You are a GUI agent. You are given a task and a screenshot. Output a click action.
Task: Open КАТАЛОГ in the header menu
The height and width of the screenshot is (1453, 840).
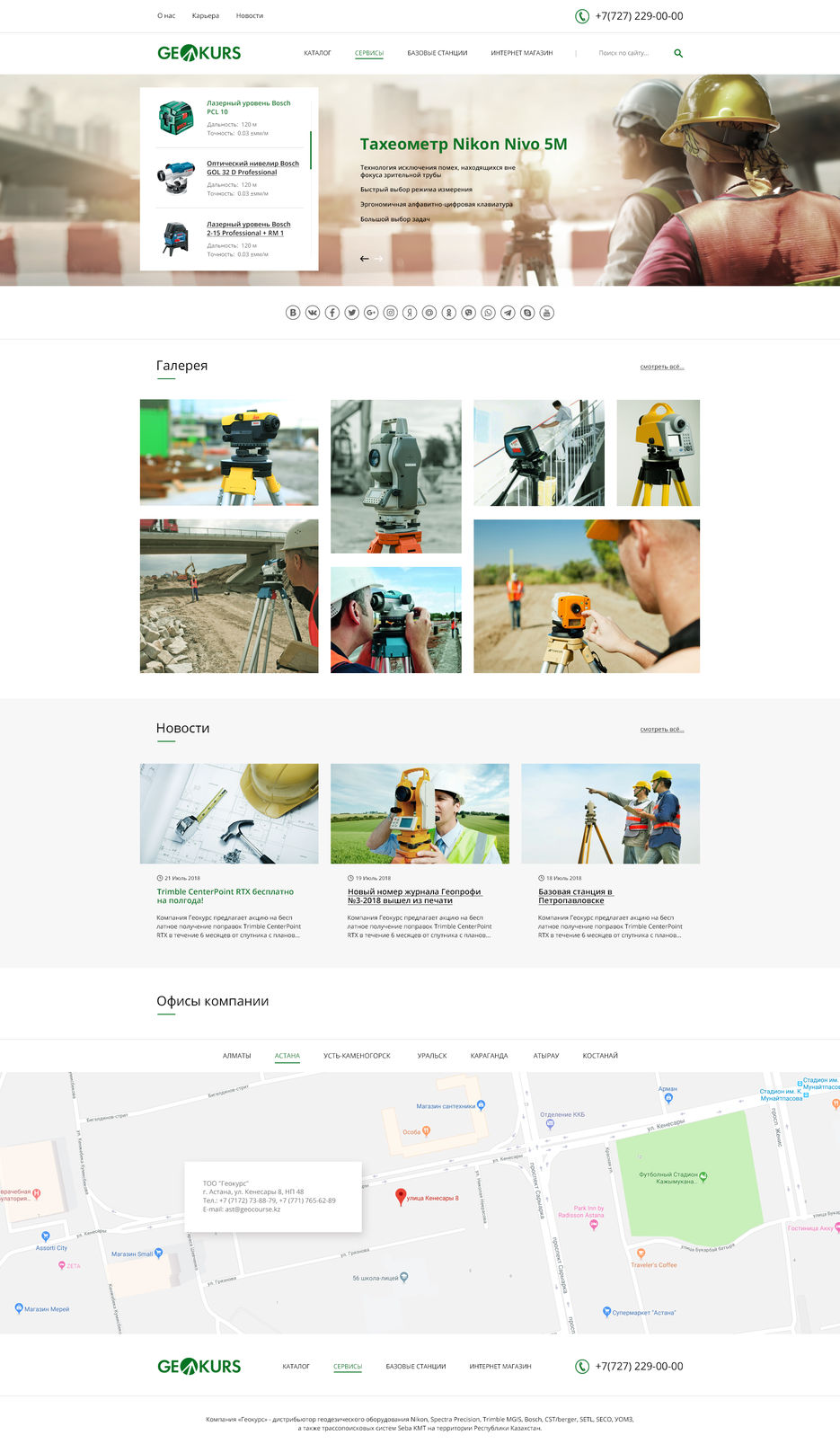(x=317, y=53)
